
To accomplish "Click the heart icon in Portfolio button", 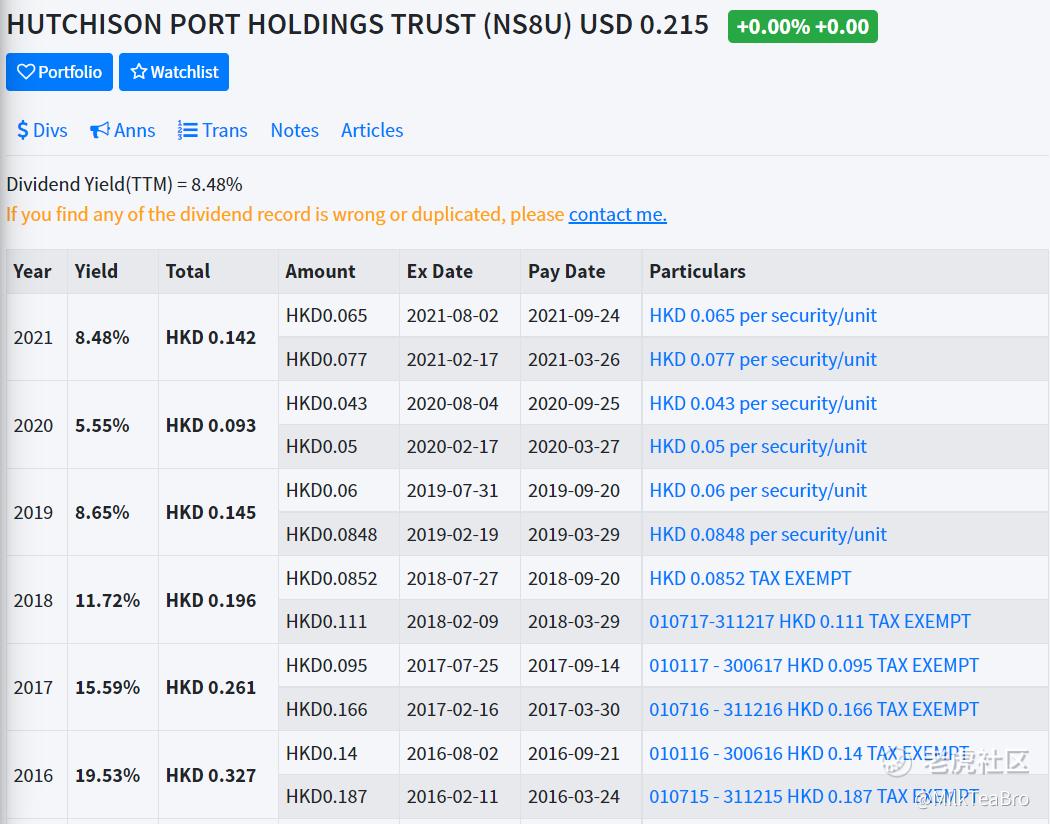I will 25,72.
